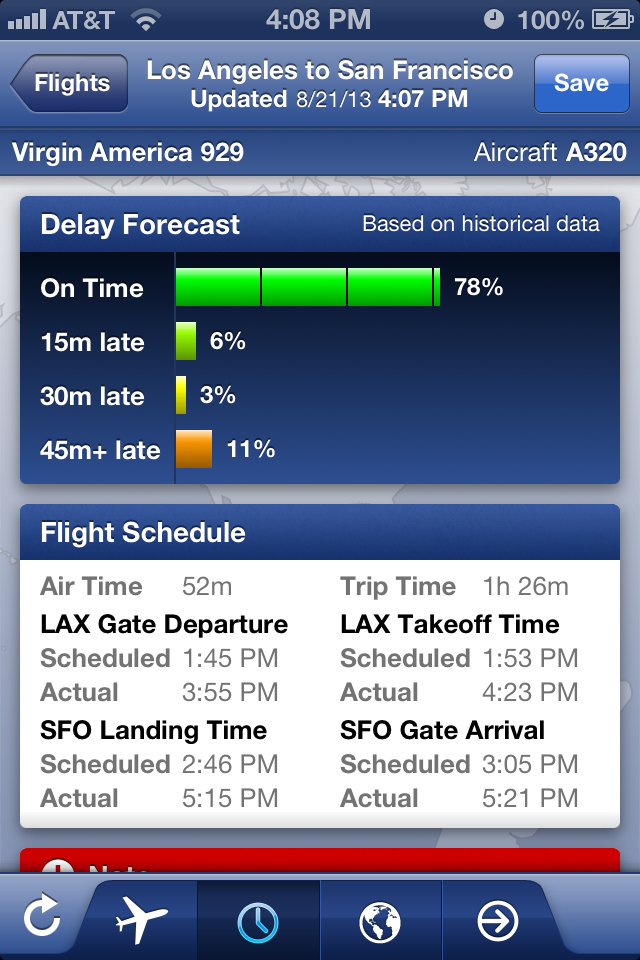Tap the Flight Schedule header

pyautogui.click(x=320, y=532)
